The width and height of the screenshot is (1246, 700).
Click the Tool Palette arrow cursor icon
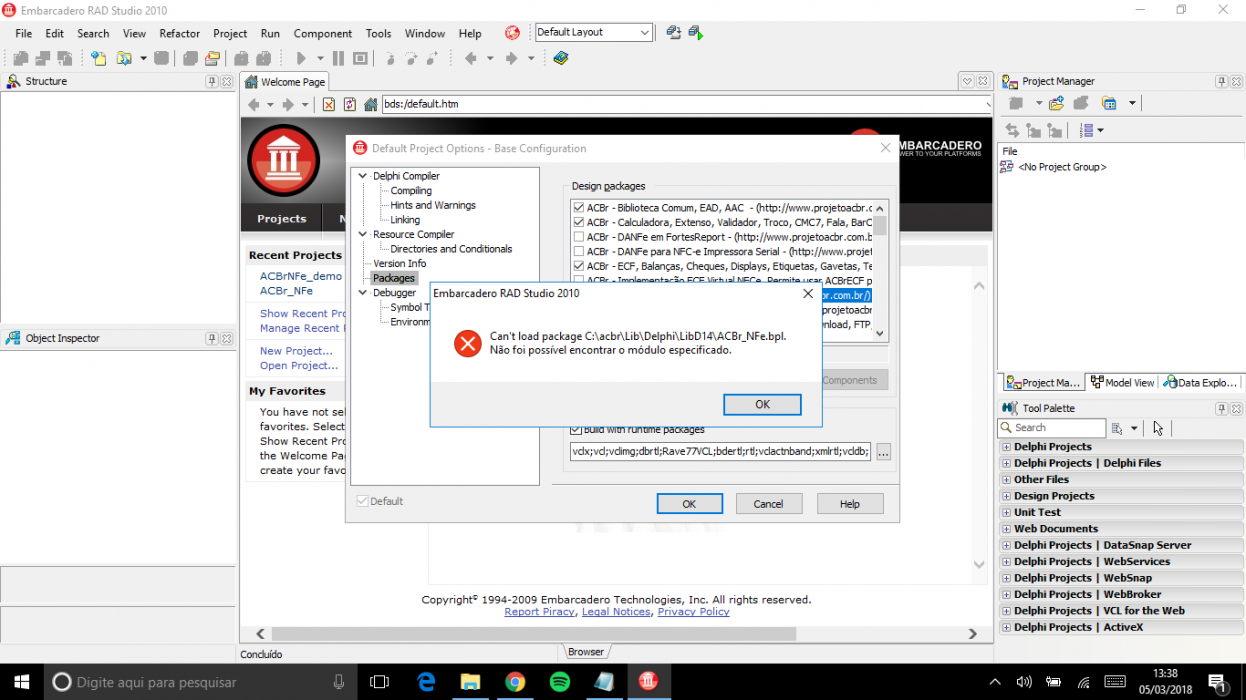pos(1158,428)
